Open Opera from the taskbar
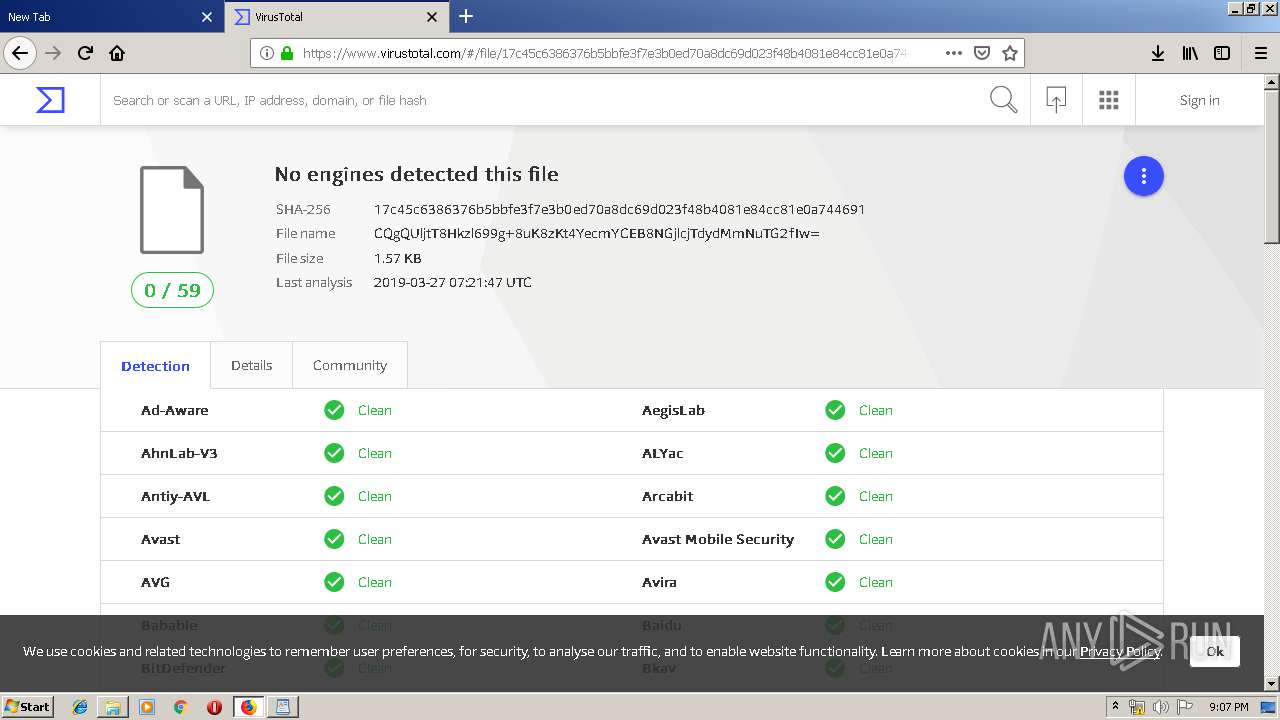Screen dimensions: 1280x720 click(214, 707)
